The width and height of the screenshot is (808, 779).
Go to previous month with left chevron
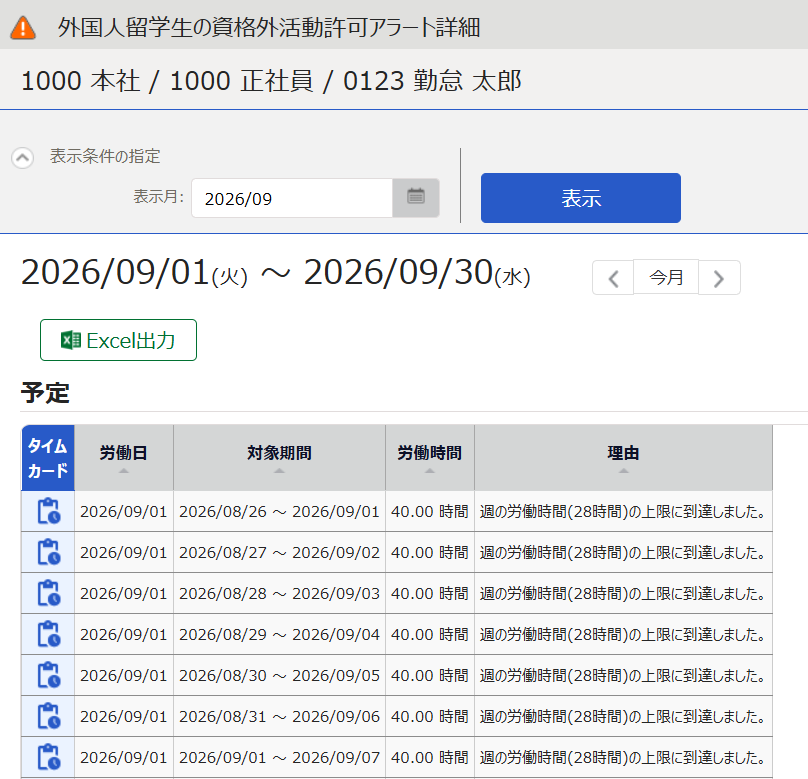tap(613, 278)
